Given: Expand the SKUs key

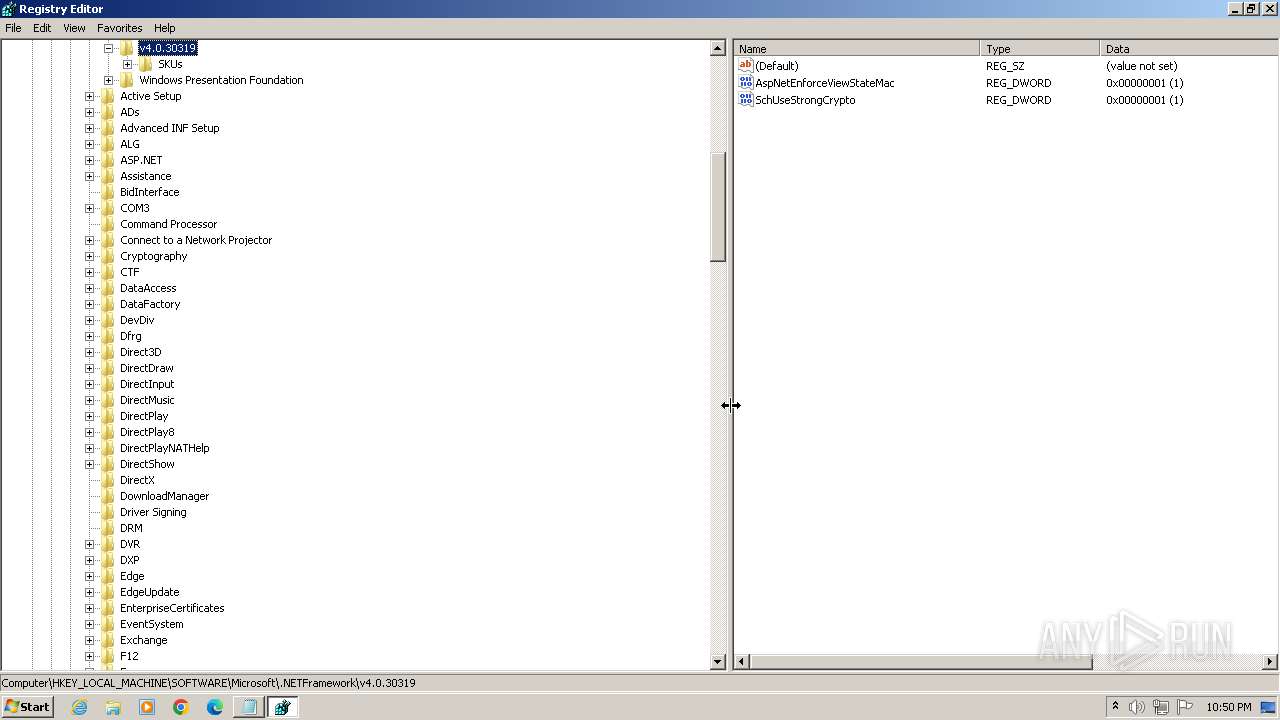Looking at the screenshot, I should 127,64.
